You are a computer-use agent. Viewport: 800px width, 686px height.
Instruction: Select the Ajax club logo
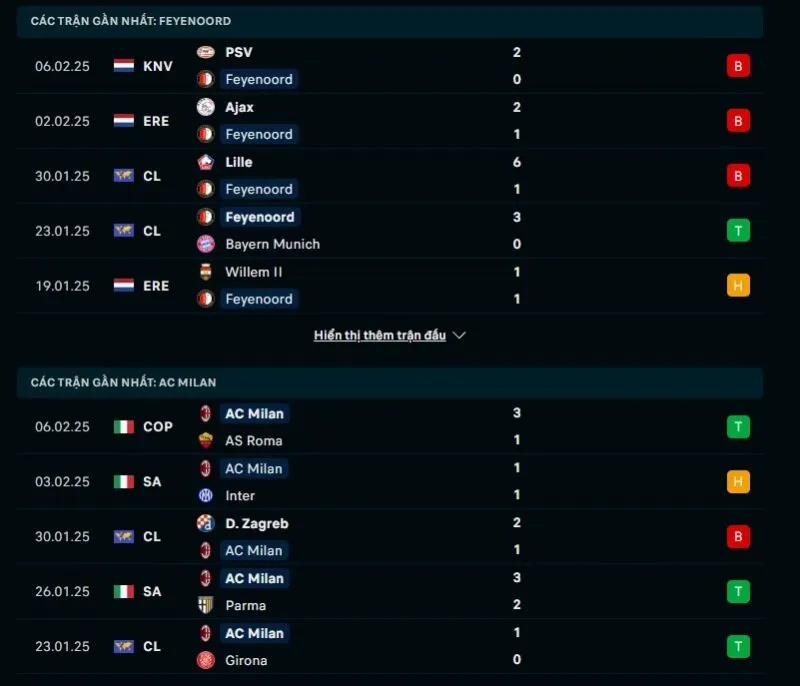[207, 107]
